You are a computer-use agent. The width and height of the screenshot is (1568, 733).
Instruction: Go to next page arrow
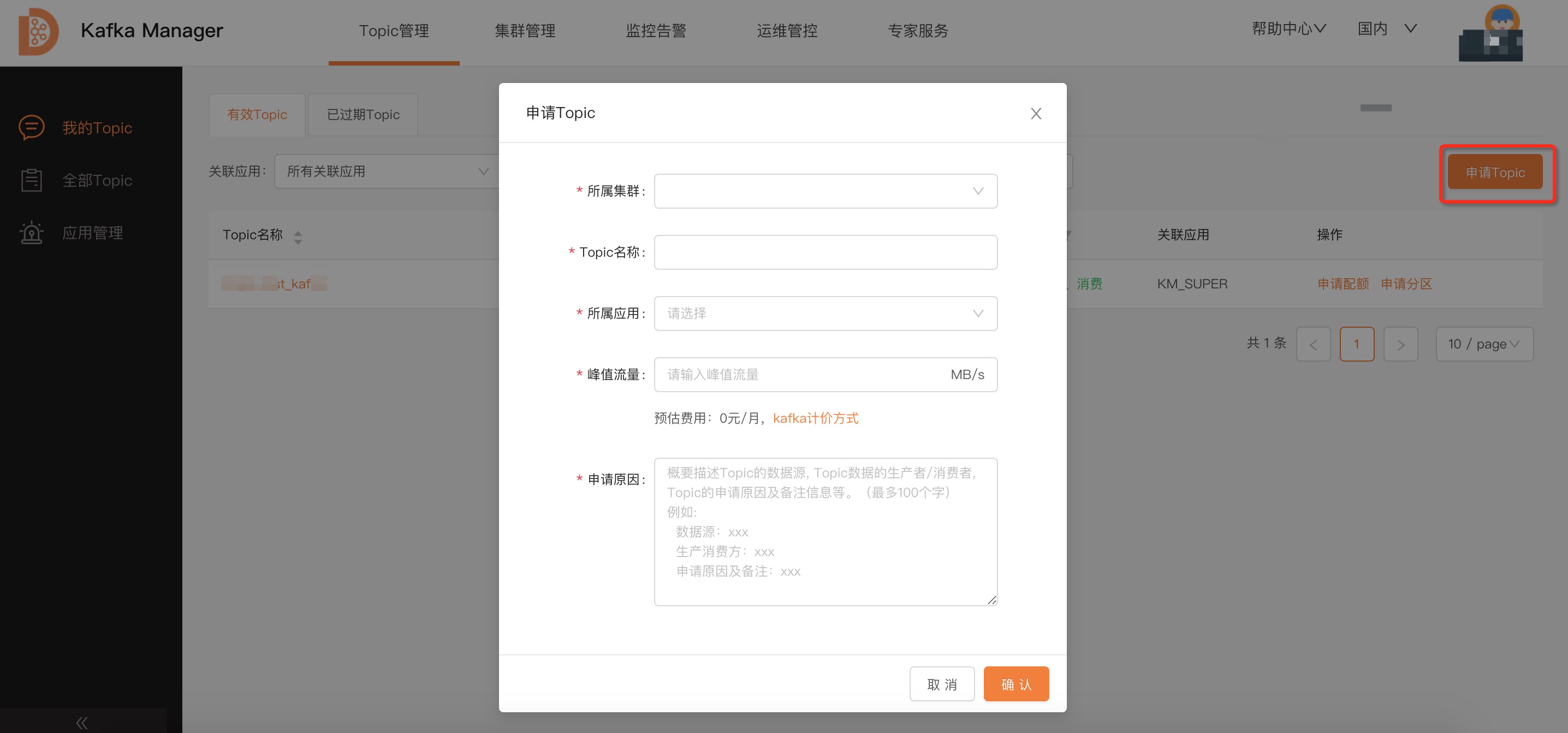coord(1400,345)
